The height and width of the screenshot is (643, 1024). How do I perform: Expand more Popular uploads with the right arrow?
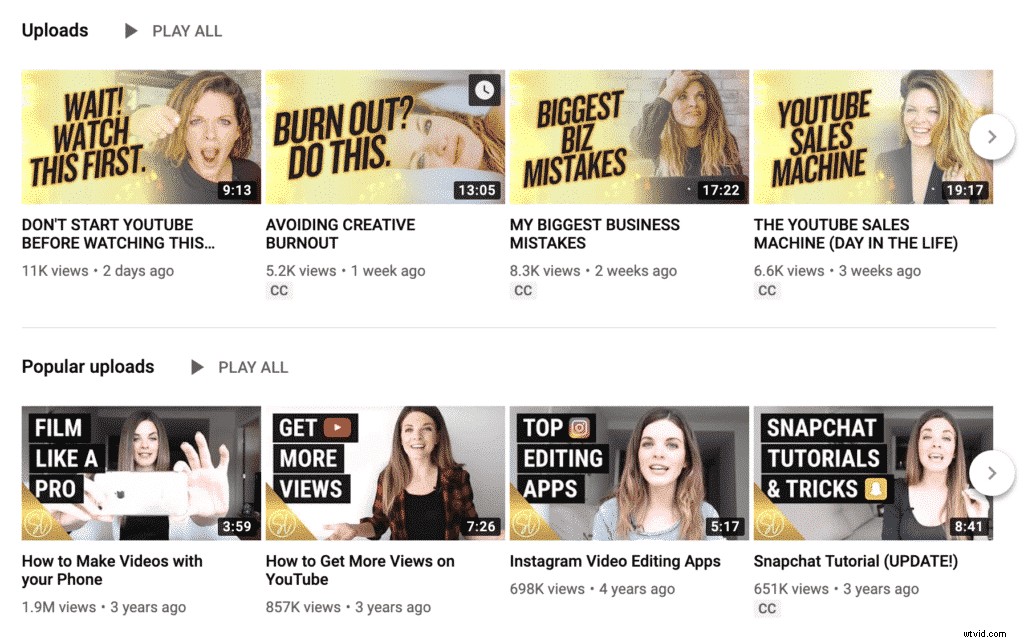991,472
